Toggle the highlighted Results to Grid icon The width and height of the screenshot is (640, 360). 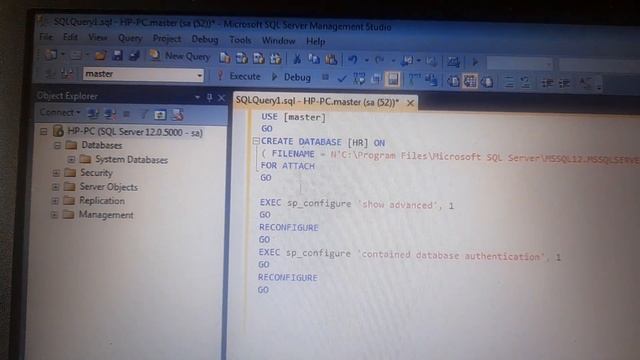coord(470,81)
